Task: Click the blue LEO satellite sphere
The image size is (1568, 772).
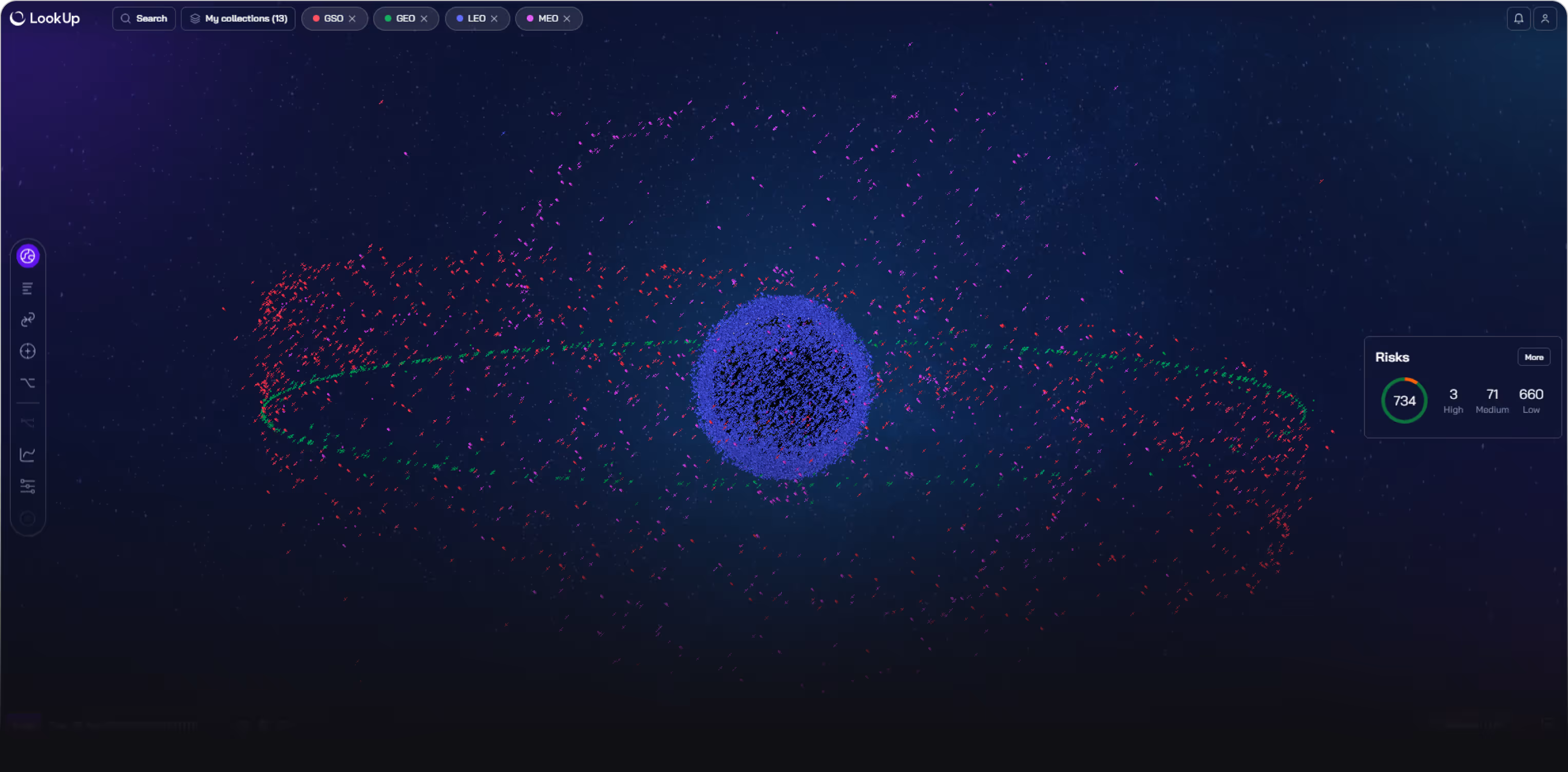Action: tap(783, 388)
